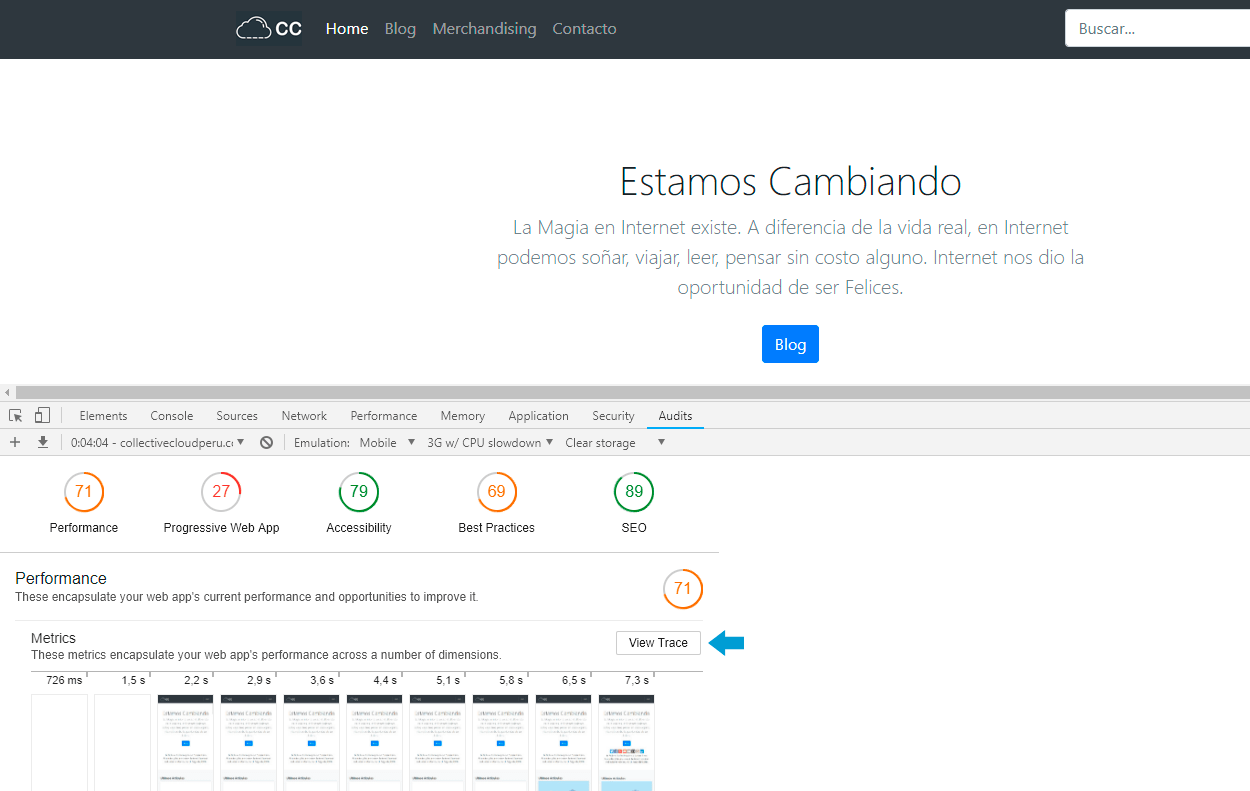Select the 4,4 s filmstrip frame
Image resolution: width=1250 pixels, height=791 pixels.
click(x=374, y=742)
